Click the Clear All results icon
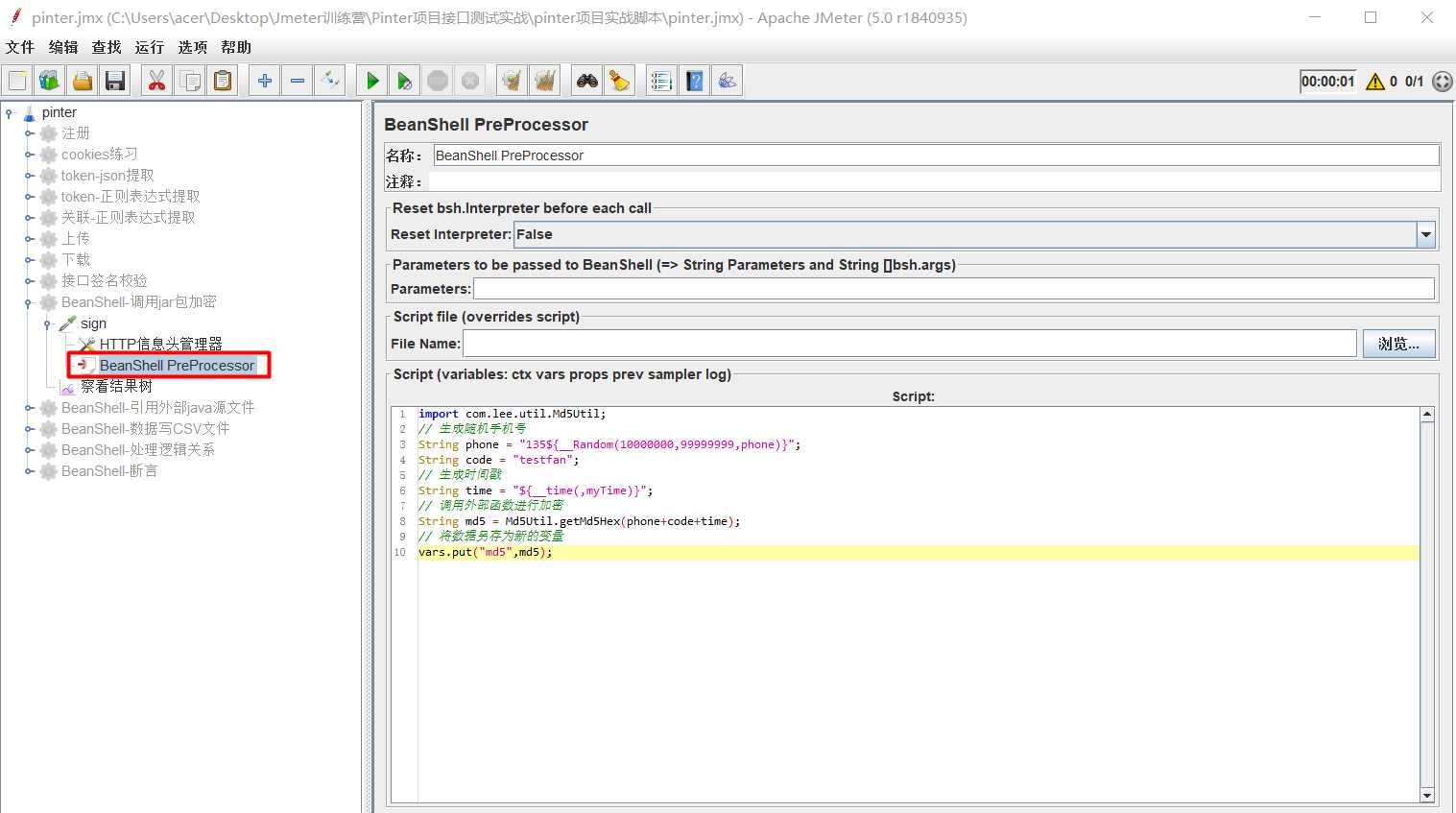 [x=545, y=81]
